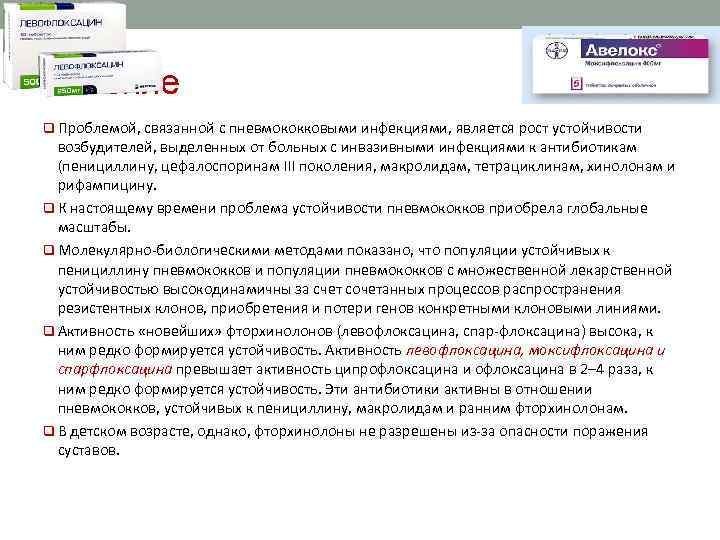The image size is (720, 540).
Task: Click the phrase 'ранним фторхинолонам.'
Action: coord(543,408)
